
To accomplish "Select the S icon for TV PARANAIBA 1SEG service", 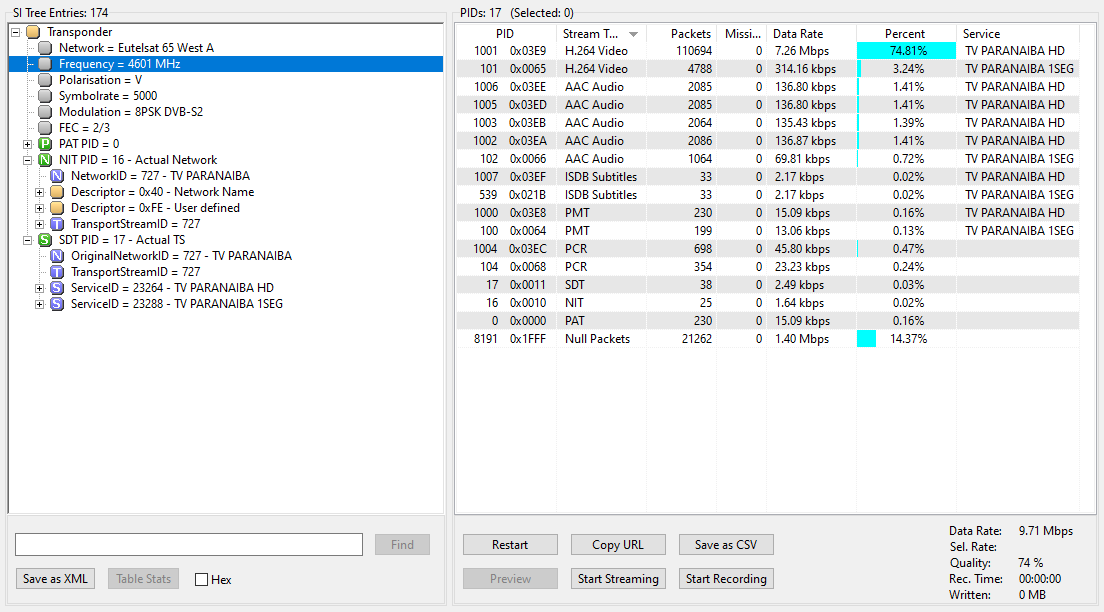I will point(57,304).
